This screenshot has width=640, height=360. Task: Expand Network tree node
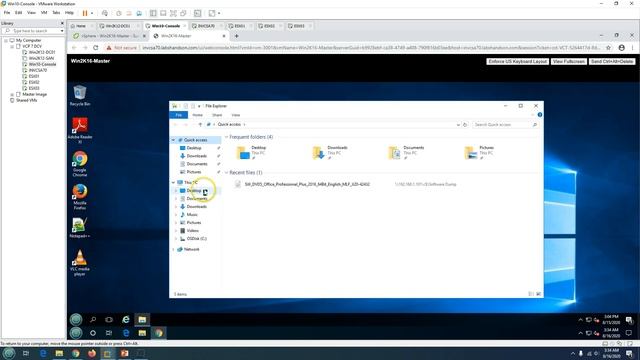tap(173, 249)
